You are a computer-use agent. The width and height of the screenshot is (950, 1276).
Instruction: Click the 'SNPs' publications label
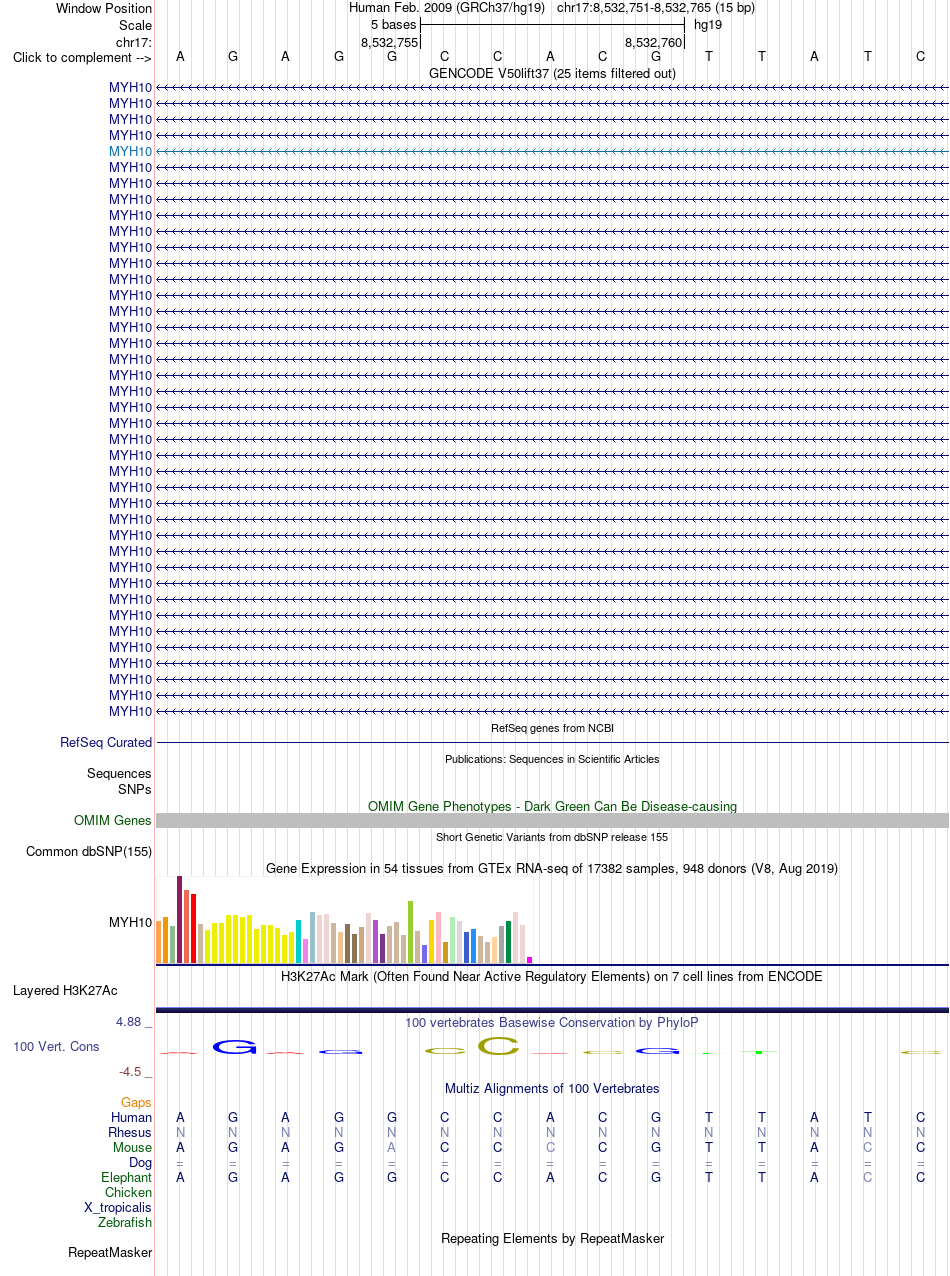pyautogui.click(x=135, y=789)
